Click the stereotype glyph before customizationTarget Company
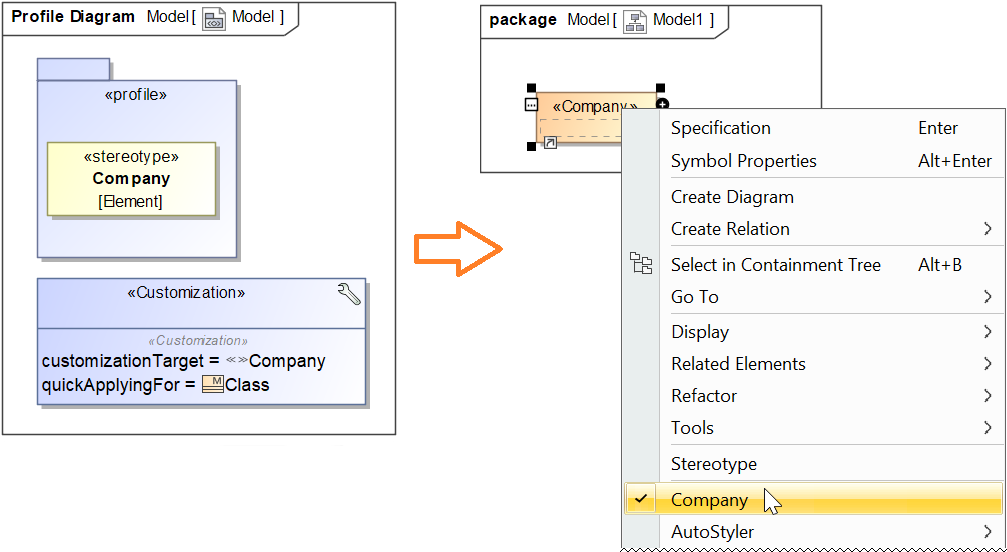This screenshot has width=1007, height=552. coord(237,362)
